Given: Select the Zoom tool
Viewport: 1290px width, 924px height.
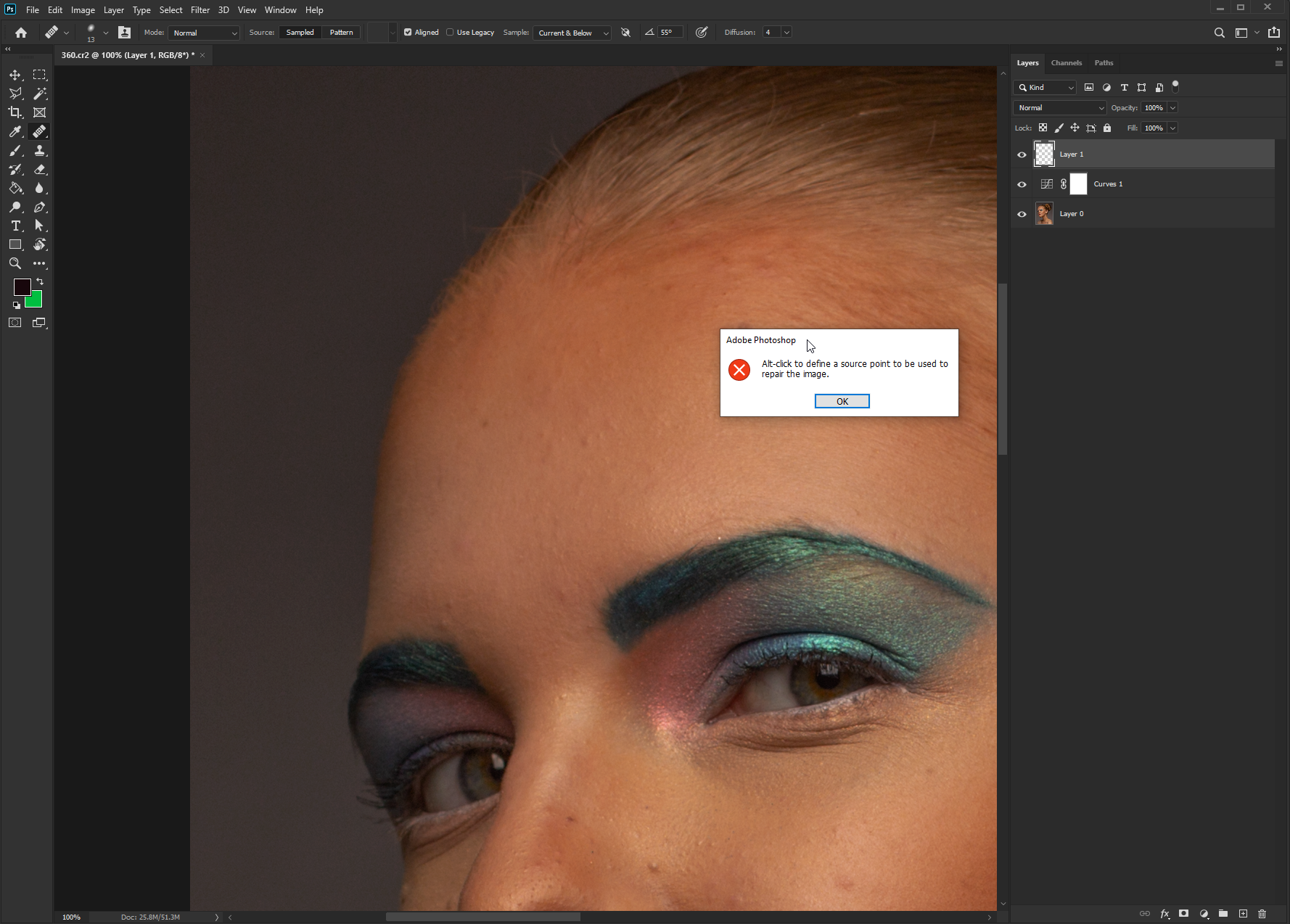Looking at the screenshot, I should (15, 263).
